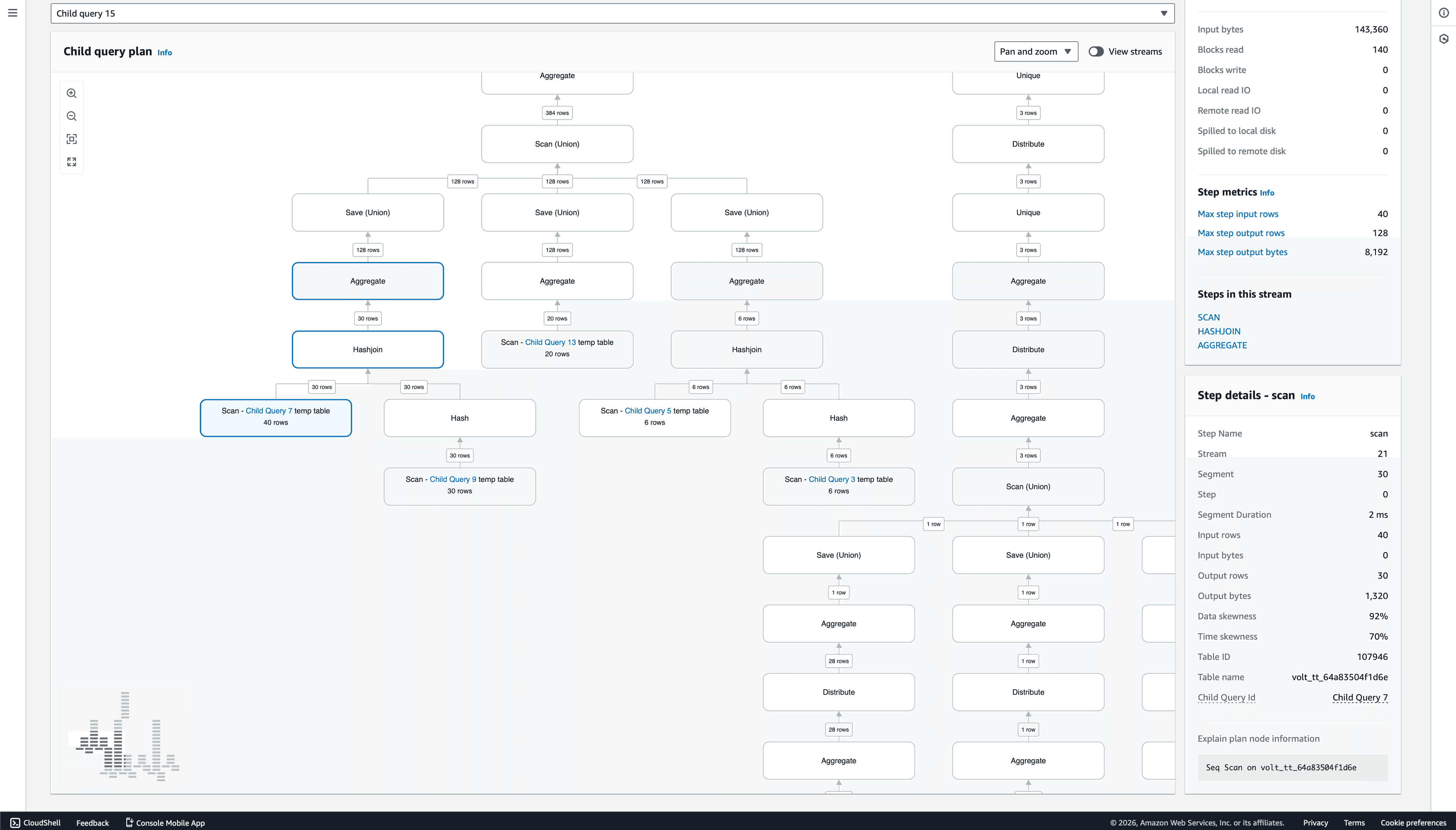Open the Console Mobile App link
Viewport: 1456px width, 830px height.
pos(165,822)
